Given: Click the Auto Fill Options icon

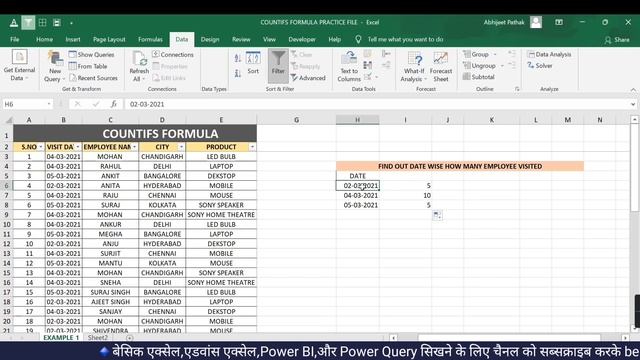Looking at the screenshot, I should [437, 215].
